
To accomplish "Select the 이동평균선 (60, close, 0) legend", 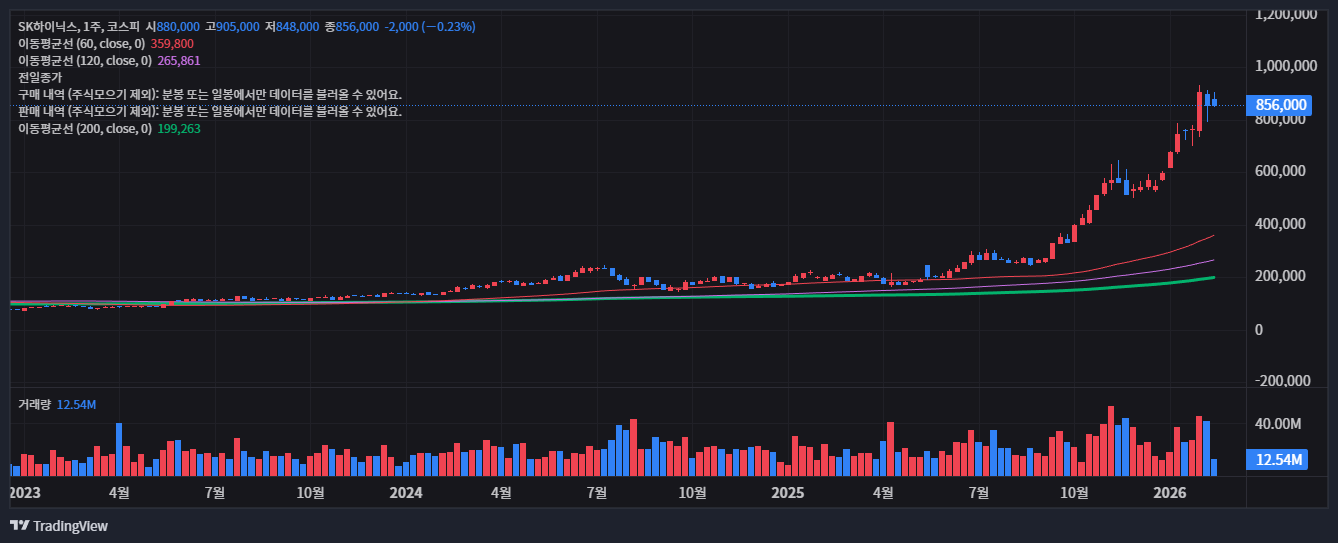I will [x=82, y=44].
